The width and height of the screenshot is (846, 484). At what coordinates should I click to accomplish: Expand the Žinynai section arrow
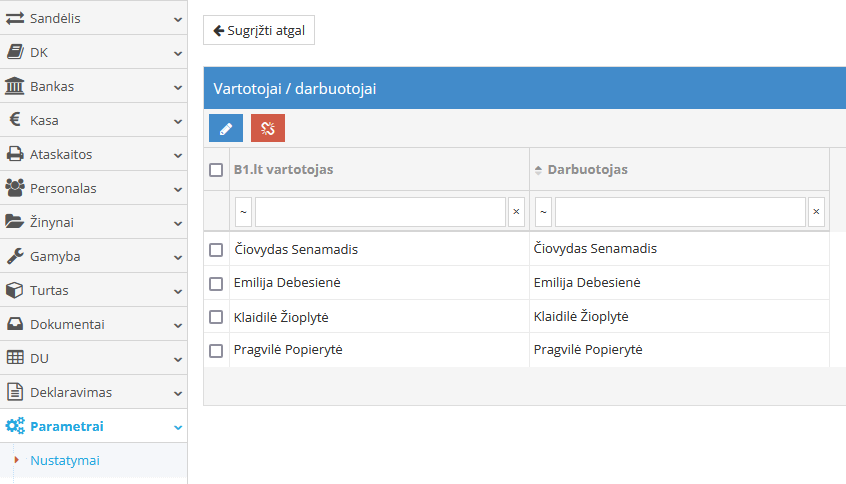[x=177, y=223]
